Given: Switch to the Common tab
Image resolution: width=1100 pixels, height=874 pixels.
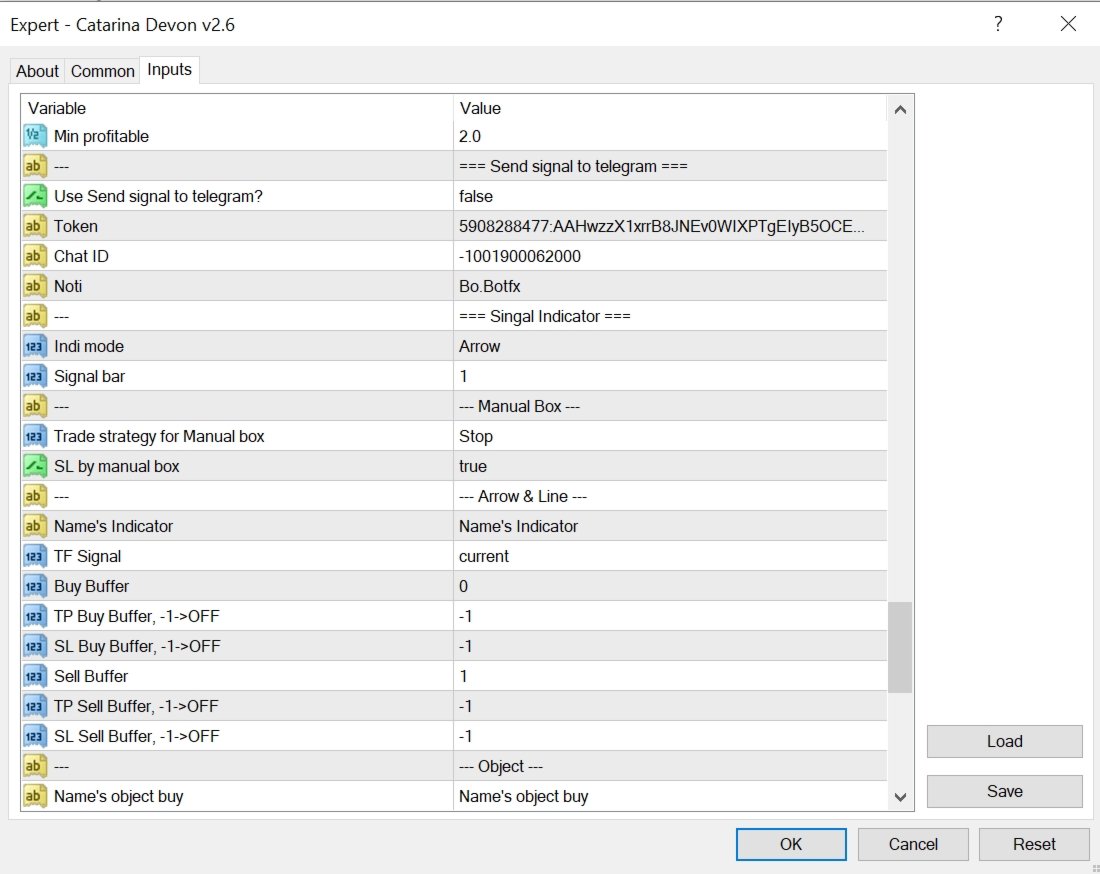Looking at the screenshot, I should click(102, 71).
